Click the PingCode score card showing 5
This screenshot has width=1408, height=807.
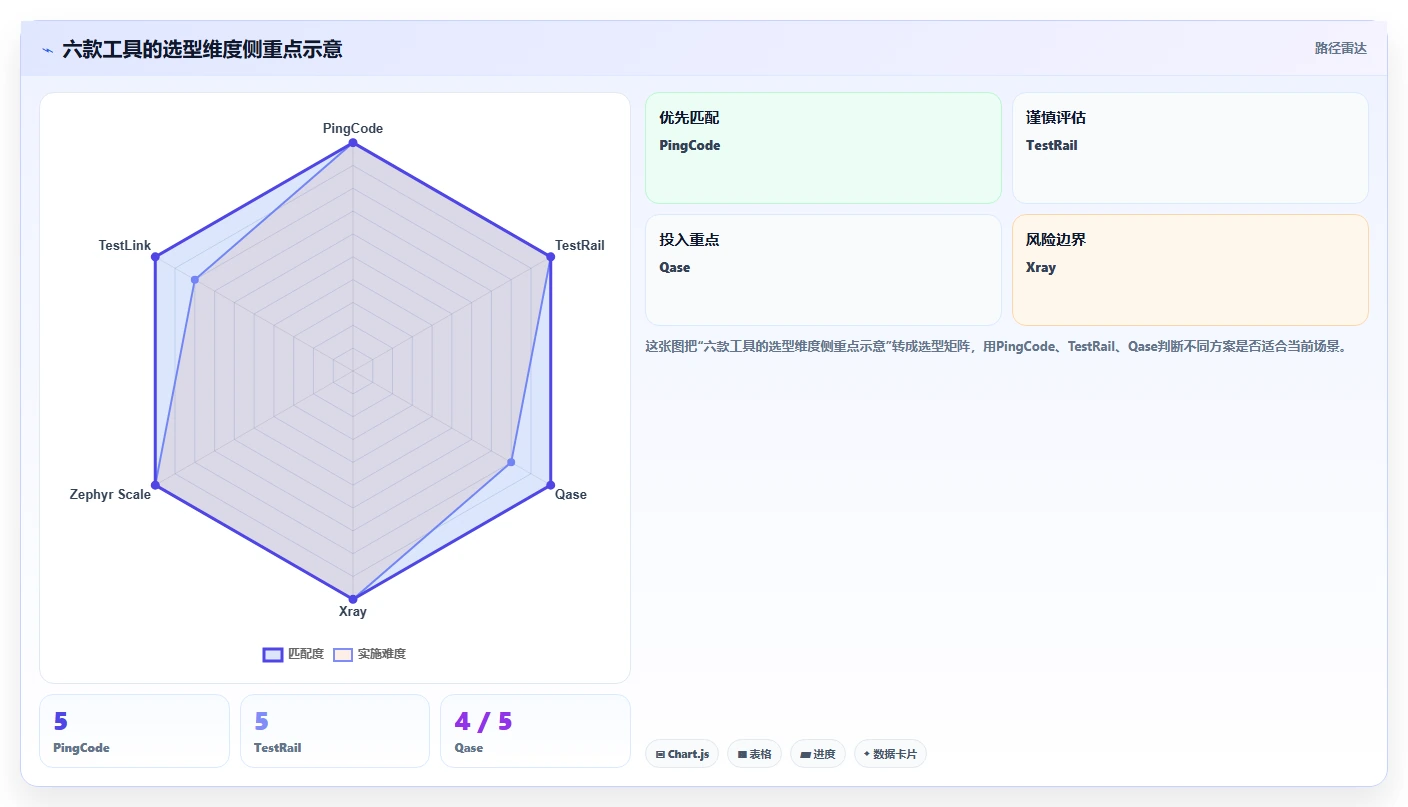(x=135, y=731)
